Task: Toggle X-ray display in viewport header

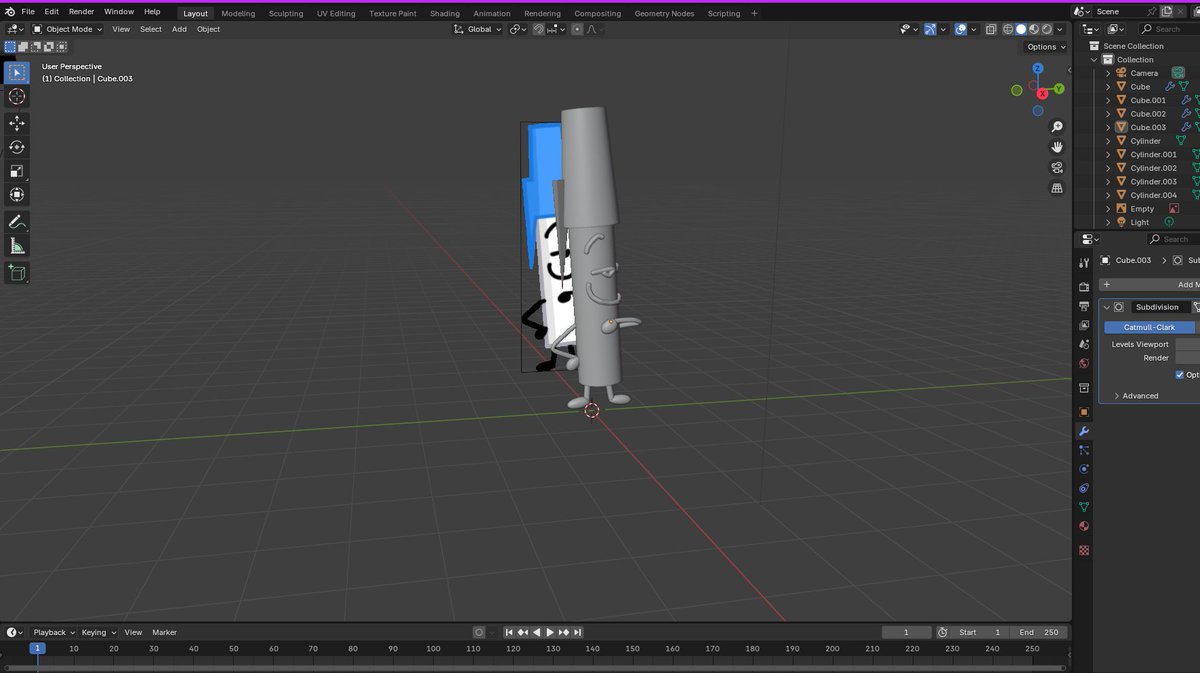Action: (x=991, y=29)
